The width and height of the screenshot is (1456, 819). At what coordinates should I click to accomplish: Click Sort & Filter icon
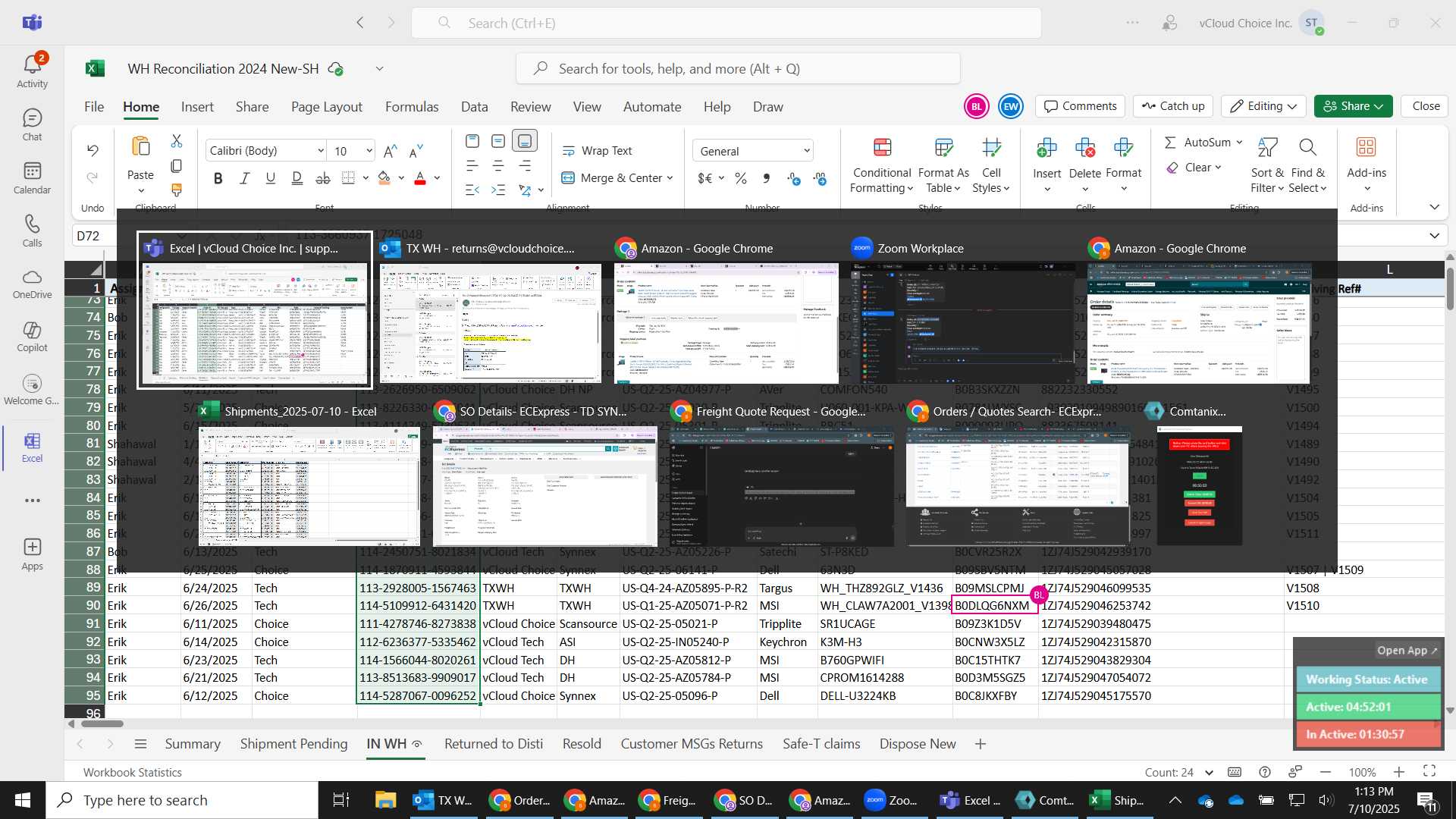coord(1267,147)
